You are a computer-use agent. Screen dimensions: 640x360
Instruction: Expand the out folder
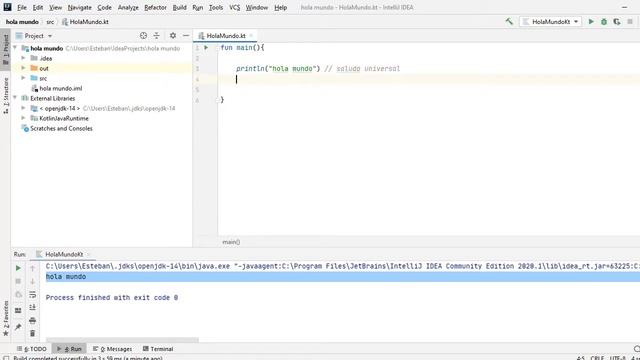pos(23,68)
